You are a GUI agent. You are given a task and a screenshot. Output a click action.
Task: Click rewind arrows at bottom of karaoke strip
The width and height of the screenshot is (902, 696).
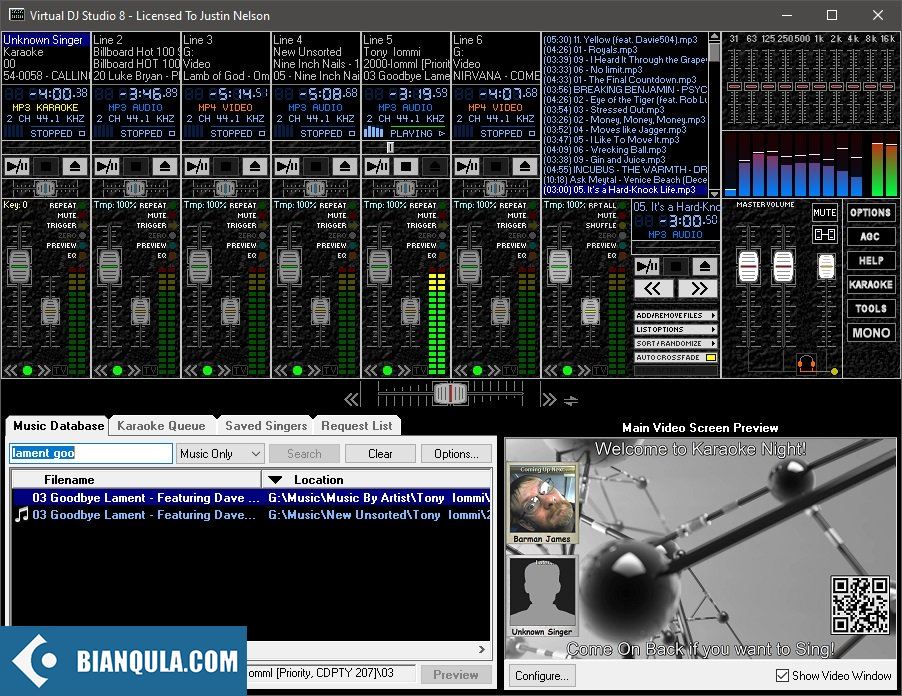tap(10, 370)
